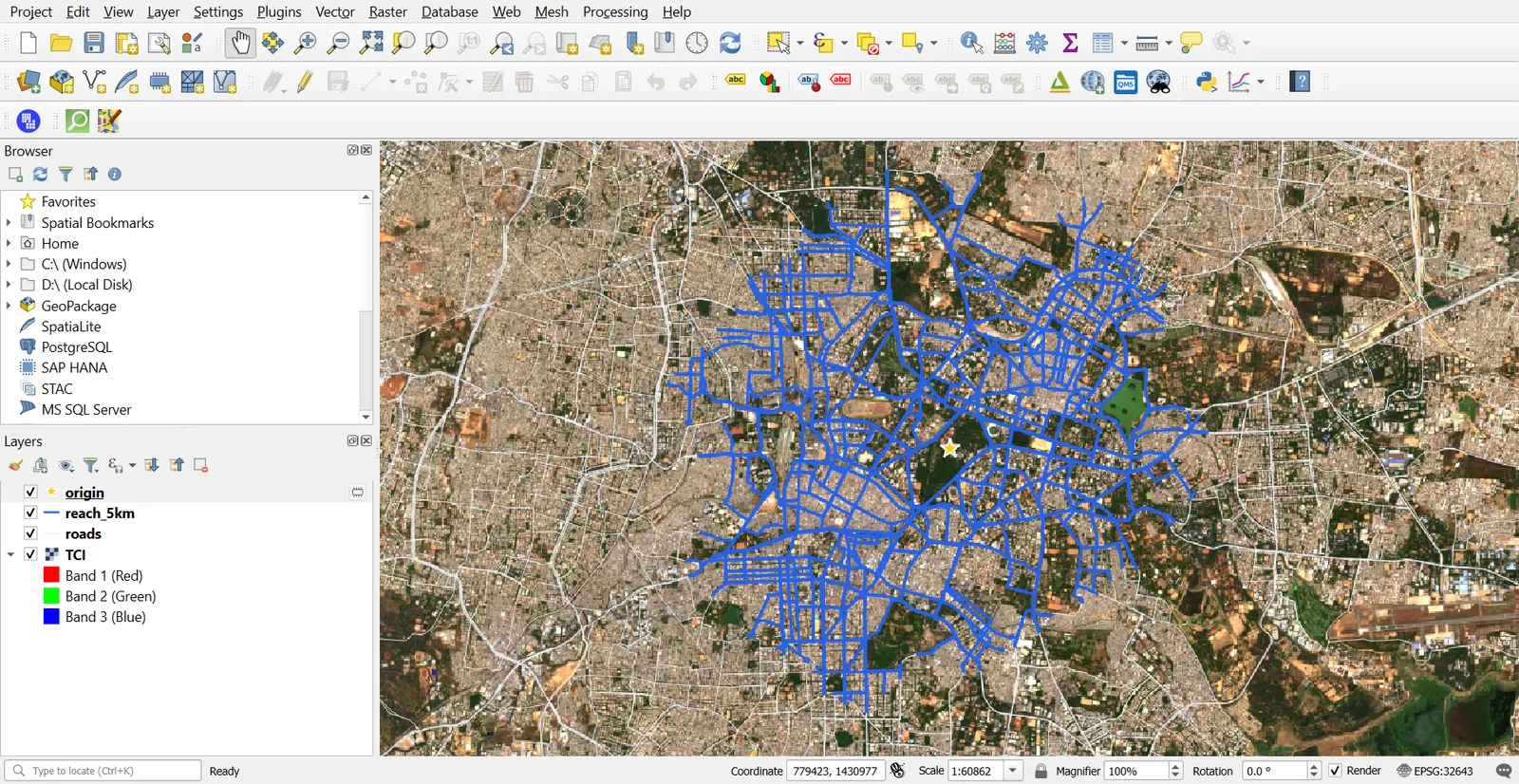Toggle visibility of TCI raster layer
1519x784 pixels.
[30, 554]
